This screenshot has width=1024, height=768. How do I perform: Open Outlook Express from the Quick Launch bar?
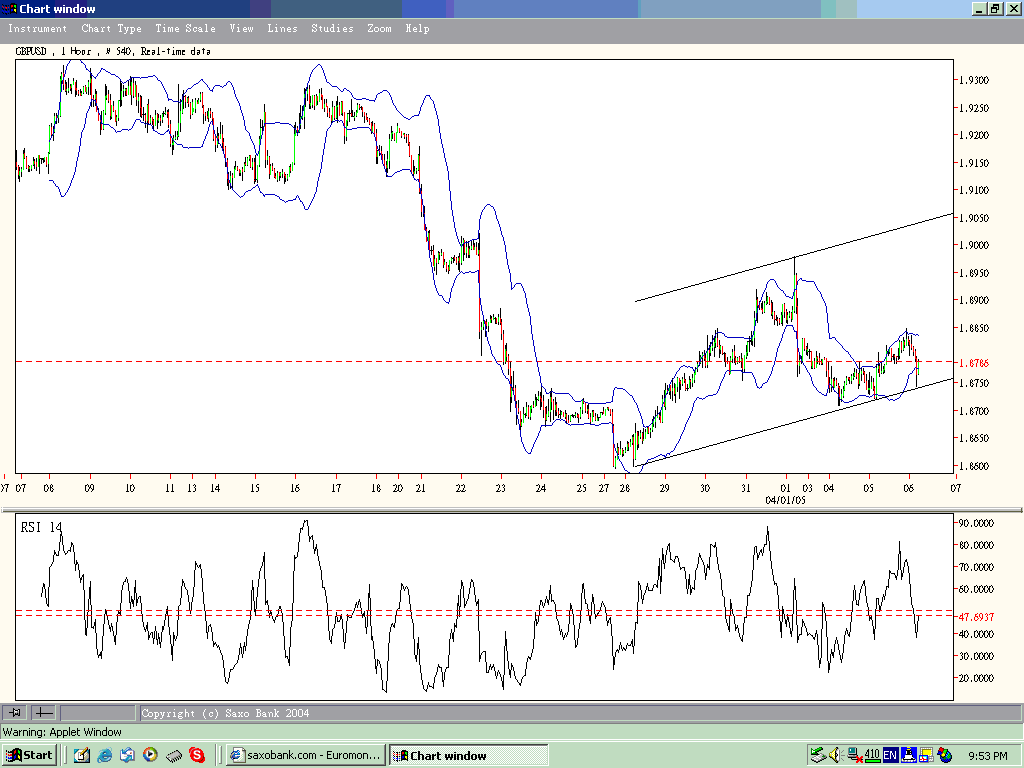127,756
